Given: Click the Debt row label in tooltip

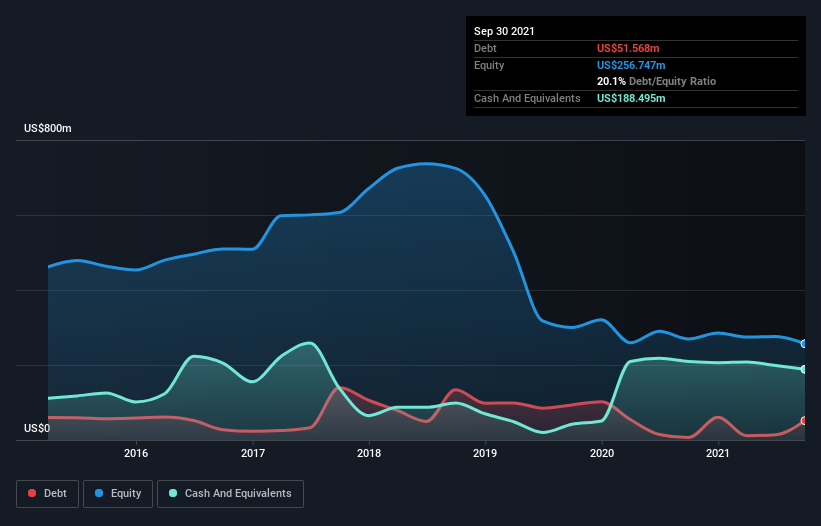Looking at the screenshot, I should coord(485,48).
